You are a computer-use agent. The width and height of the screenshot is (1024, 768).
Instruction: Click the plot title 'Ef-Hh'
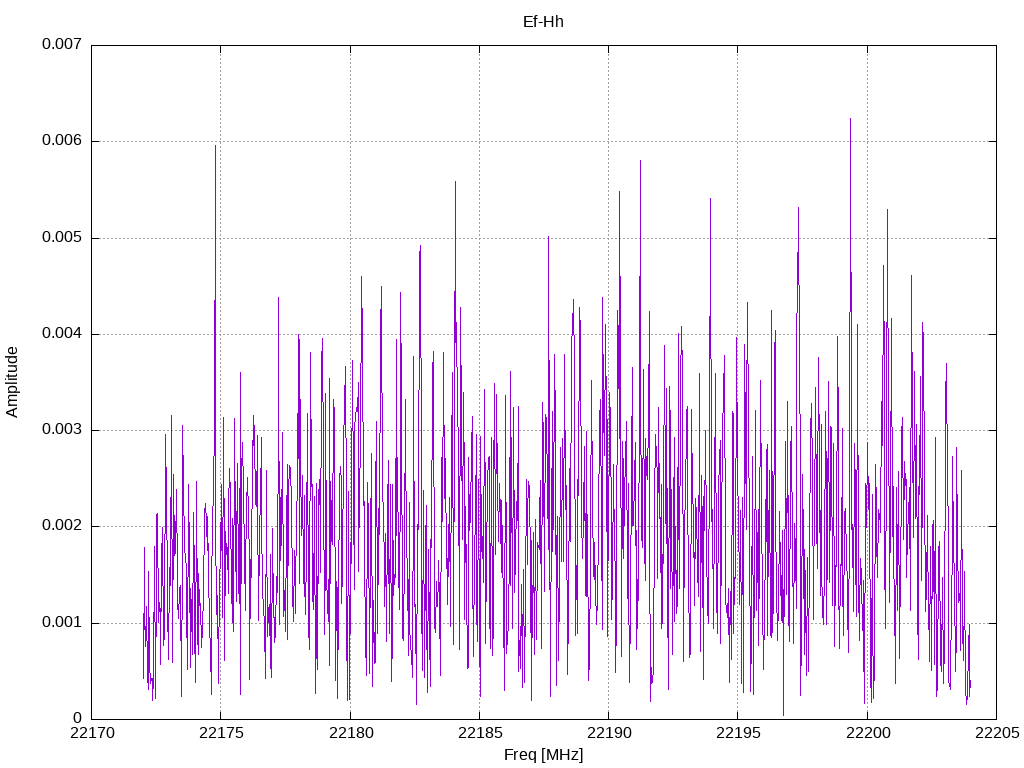click(543, 22)
